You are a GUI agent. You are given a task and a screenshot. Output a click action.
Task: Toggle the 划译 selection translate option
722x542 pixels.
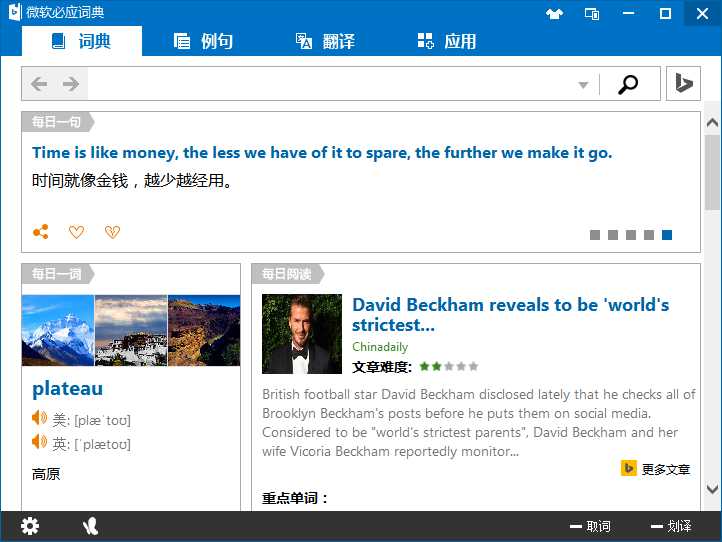(x=671, y=526)
